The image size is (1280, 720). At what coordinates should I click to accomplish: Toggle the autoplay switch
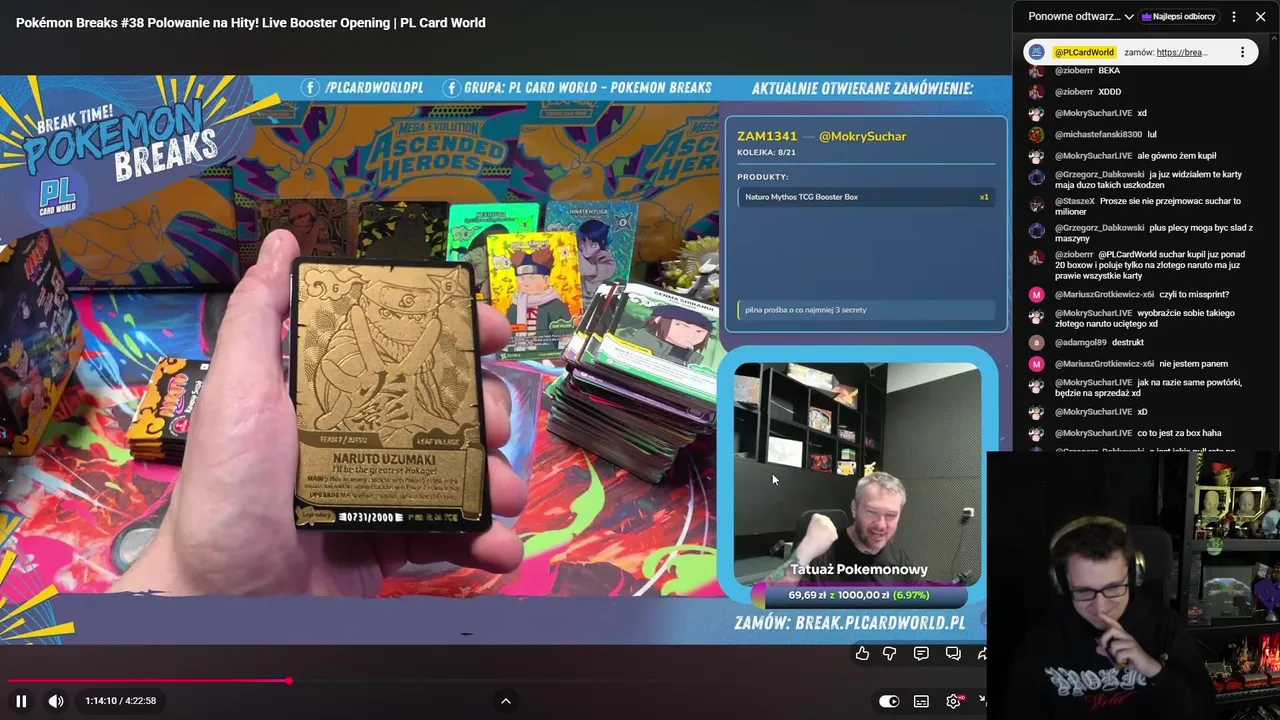tap(889, 701)
